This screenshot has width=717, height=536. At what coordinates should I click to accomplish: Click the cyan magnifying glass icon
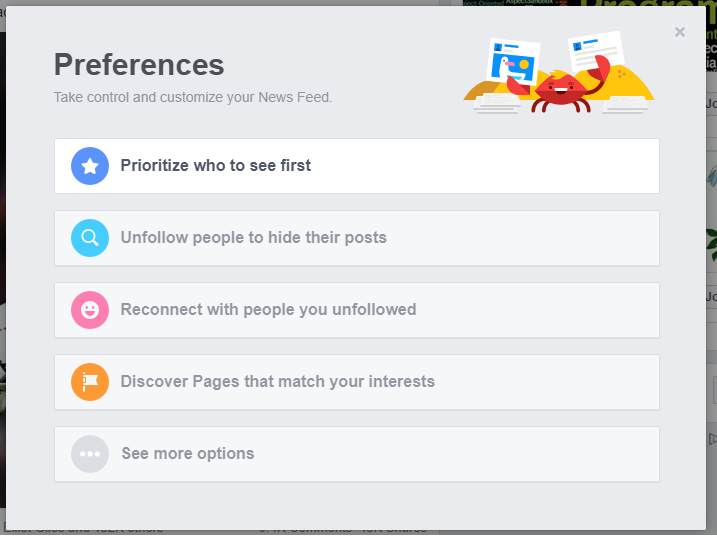(x=90, y=238)
